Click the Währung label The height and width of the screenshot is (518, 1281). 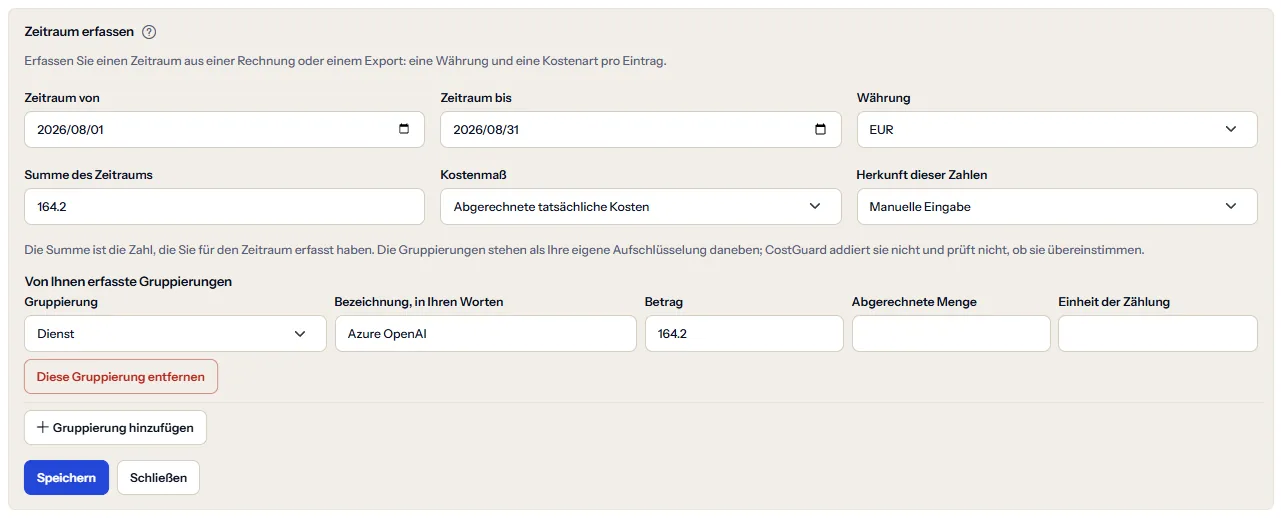point(884,98)
